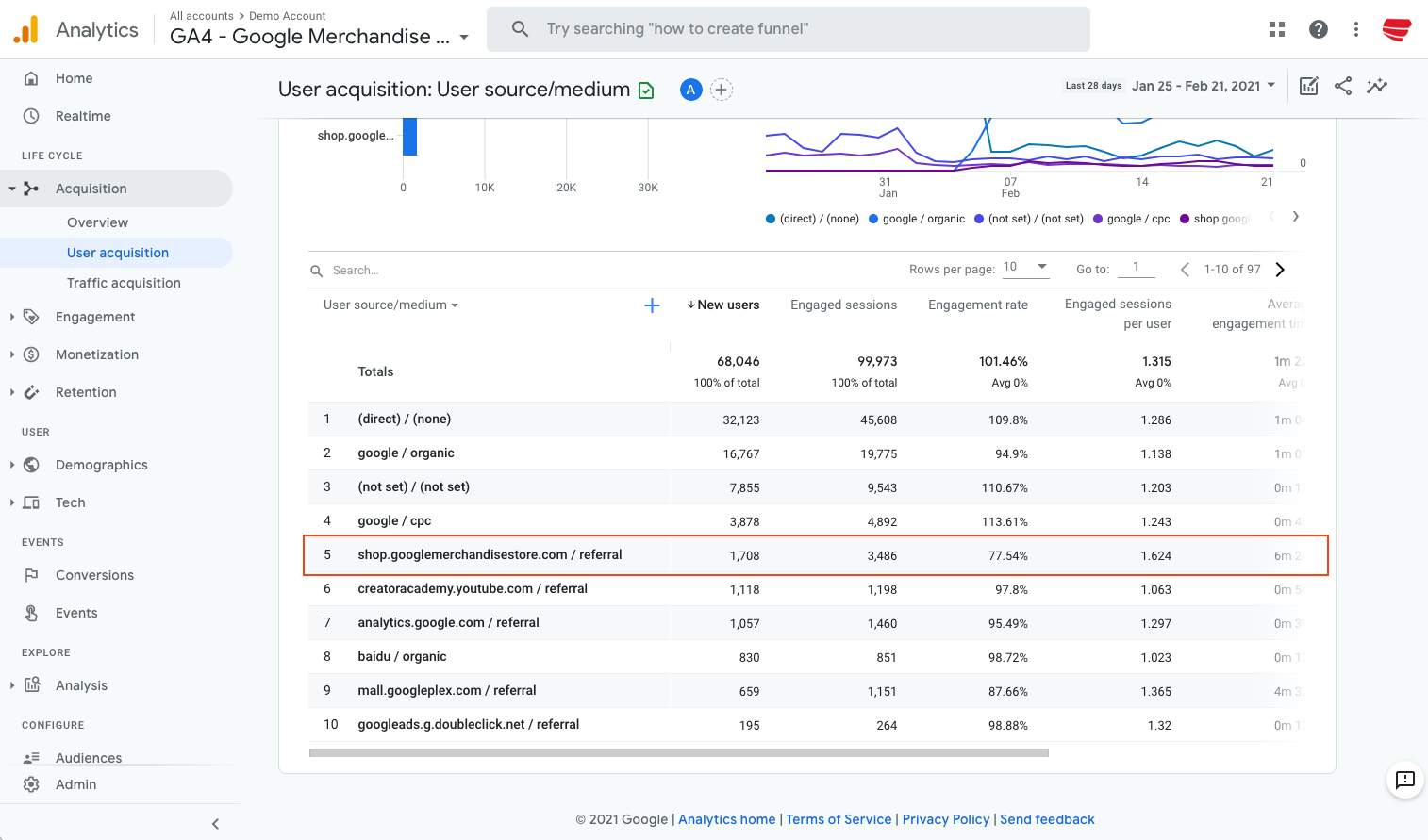Click the horizontal table scrollbar

pos(679,753)
